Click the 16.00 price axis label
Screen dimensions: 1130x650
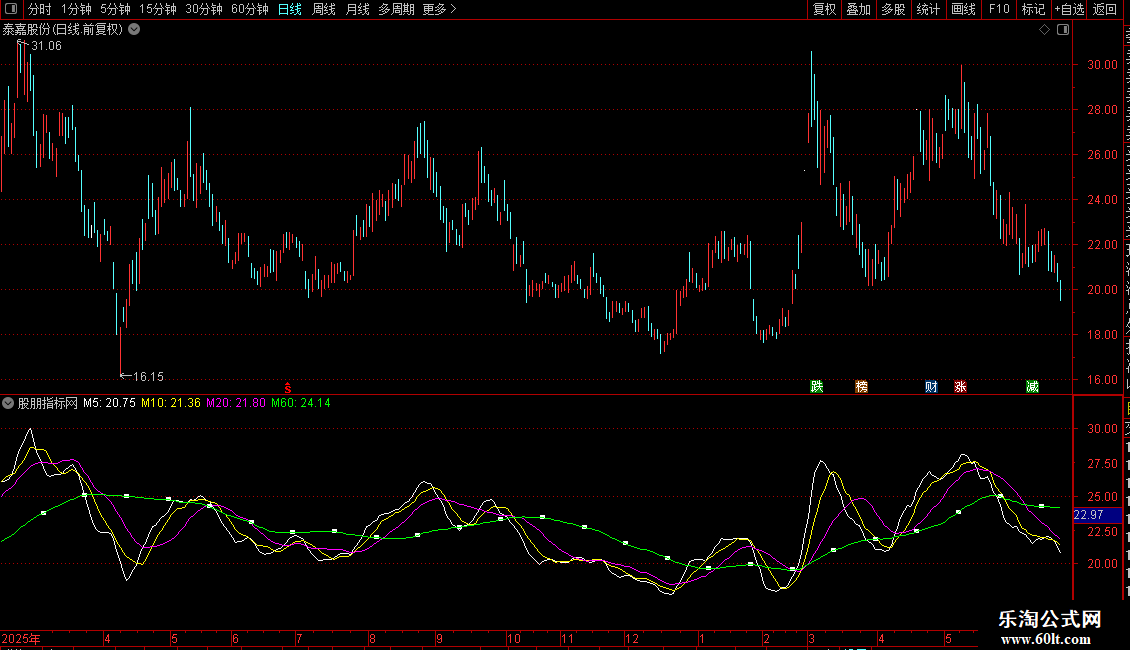click(x=1102, y=379)
